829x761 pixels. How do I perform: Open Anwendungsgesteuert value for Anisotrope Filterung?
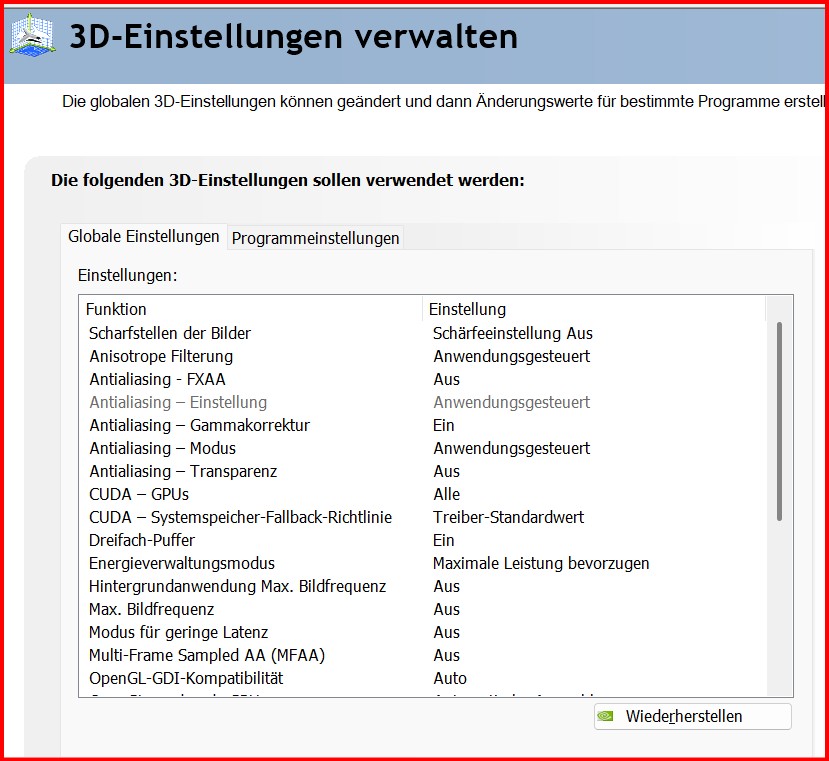512,356
